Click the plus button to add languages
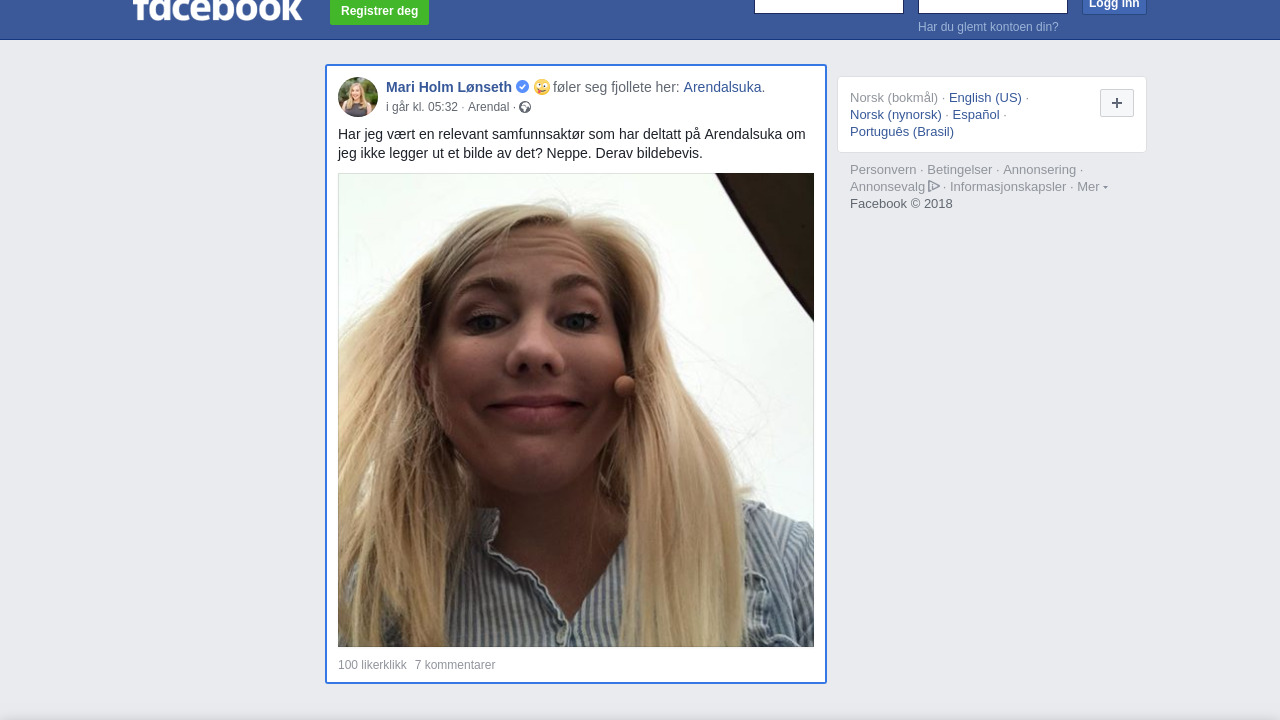 (x=1116, y=103)
